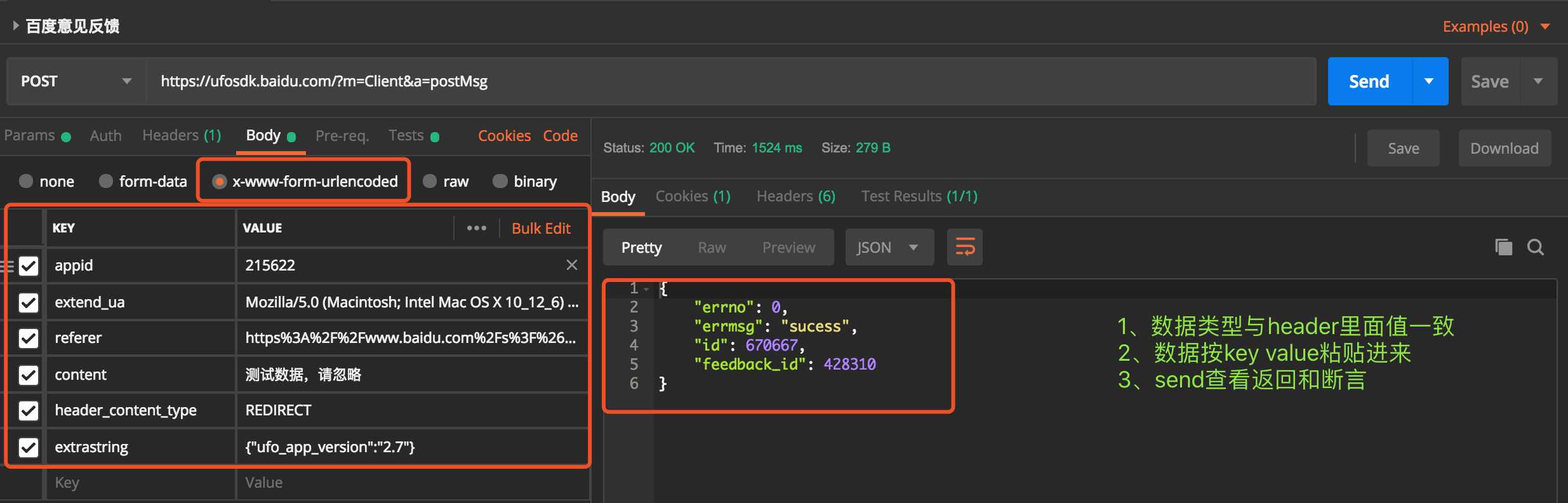The width and height of the screenshot is (1568, 503).
Task: Uncheck the header_content_type parameter checkbox
Action: (29, 410)
